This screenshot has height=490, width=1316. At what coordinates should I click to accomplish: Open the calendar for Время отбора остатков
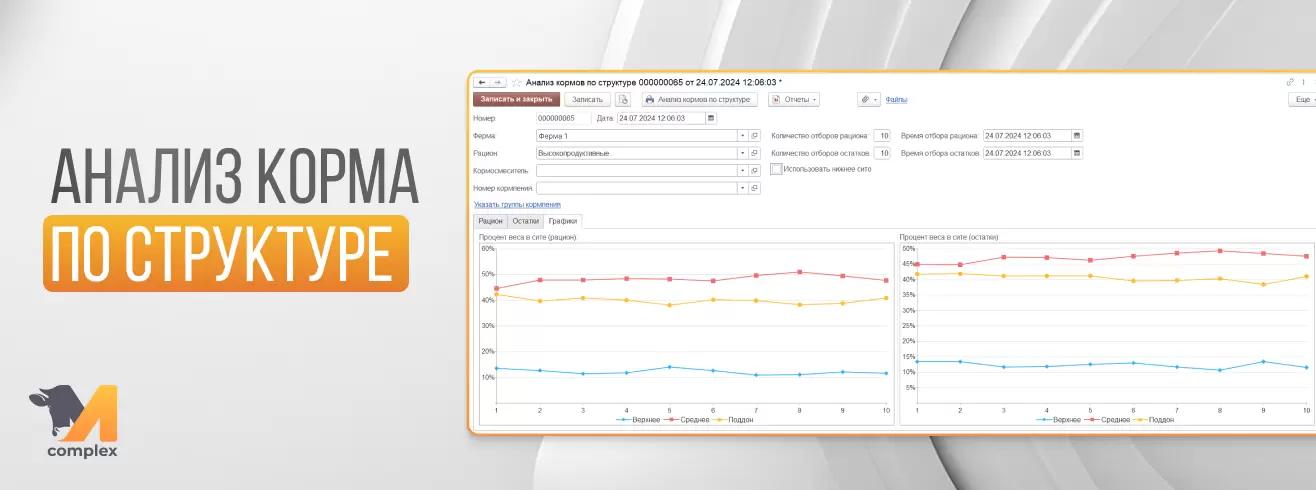[1077, 153]
